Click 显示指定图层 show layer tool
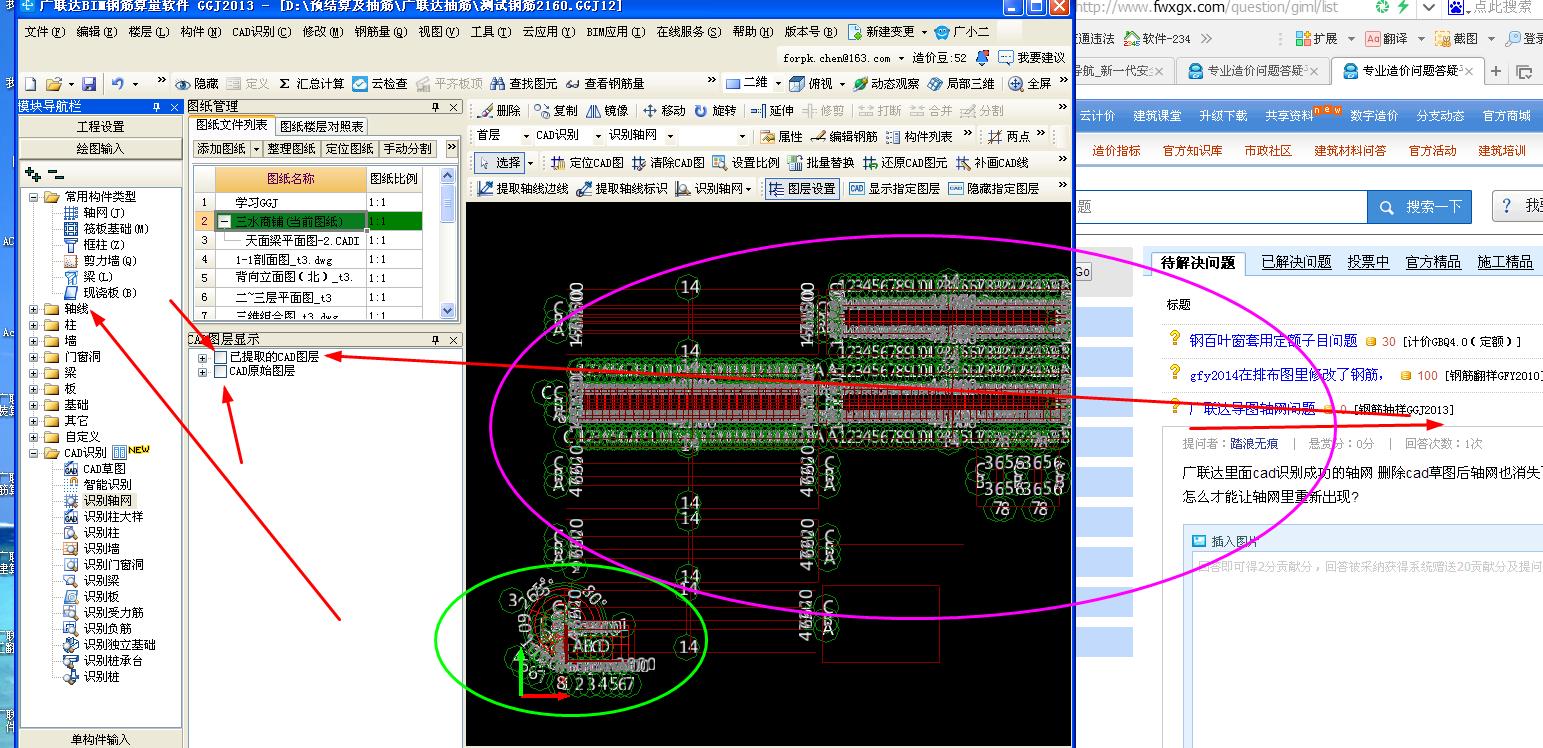Viewport: 1543px width, 748px height. coord(894,188)
